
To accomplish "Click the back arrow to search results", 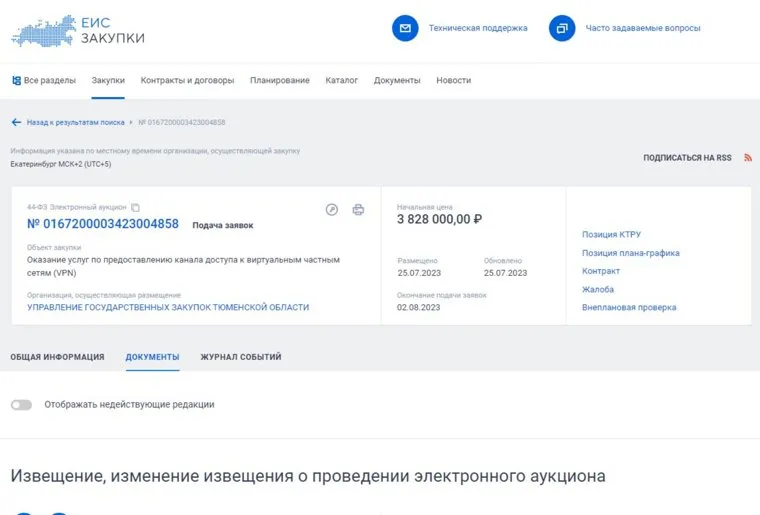I will click(x=16, y=122).
